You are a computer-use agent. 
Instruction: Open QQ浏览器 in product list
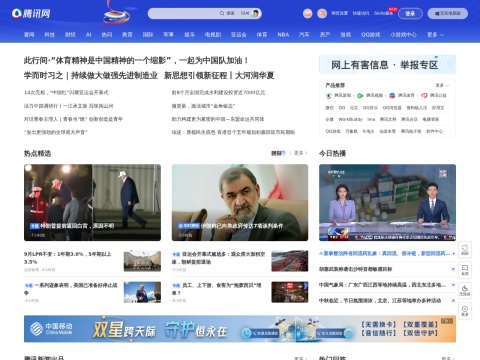coord(392,108)
